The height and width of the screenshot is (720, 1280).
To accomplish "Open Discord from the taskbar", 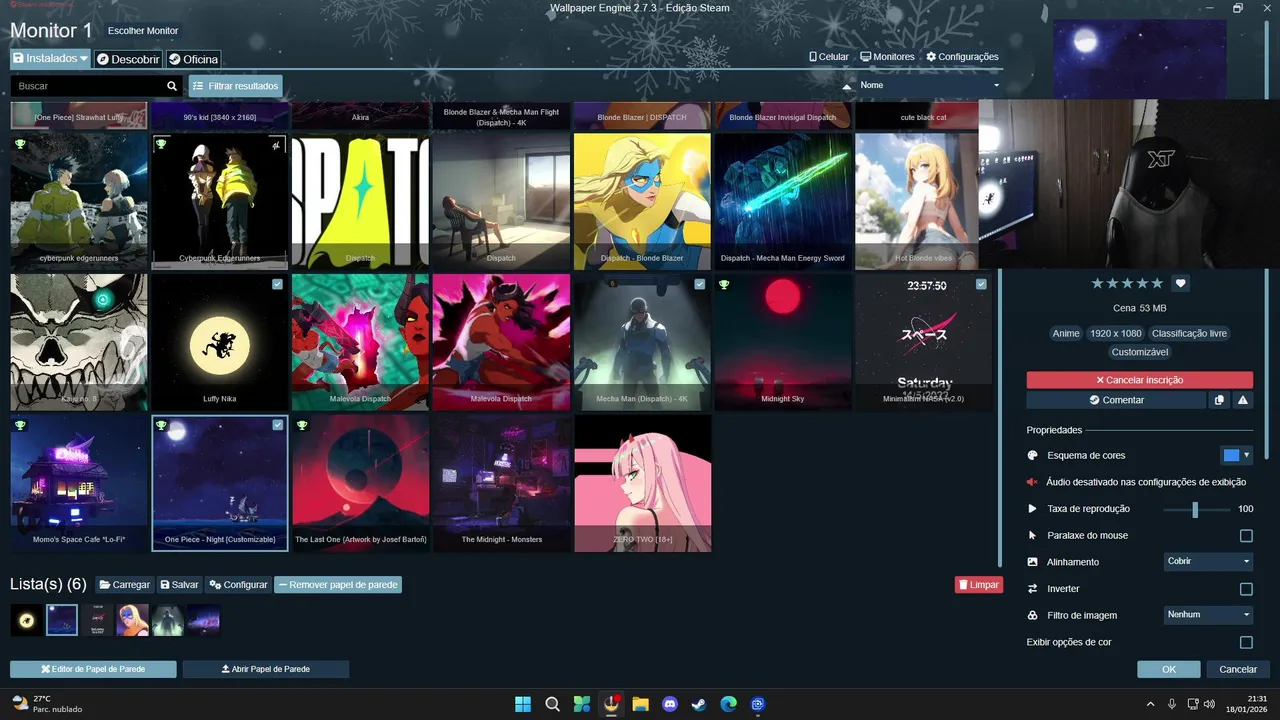I will click(x=670, y=704).
